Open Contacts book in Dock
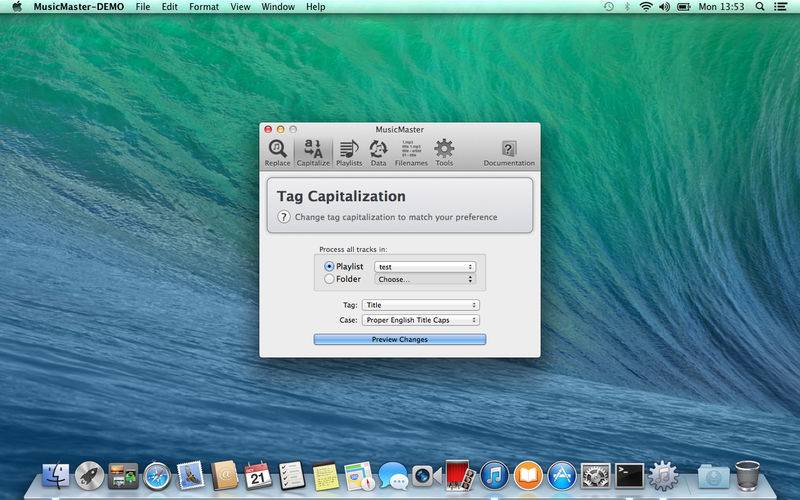 [x=224, y=476]
